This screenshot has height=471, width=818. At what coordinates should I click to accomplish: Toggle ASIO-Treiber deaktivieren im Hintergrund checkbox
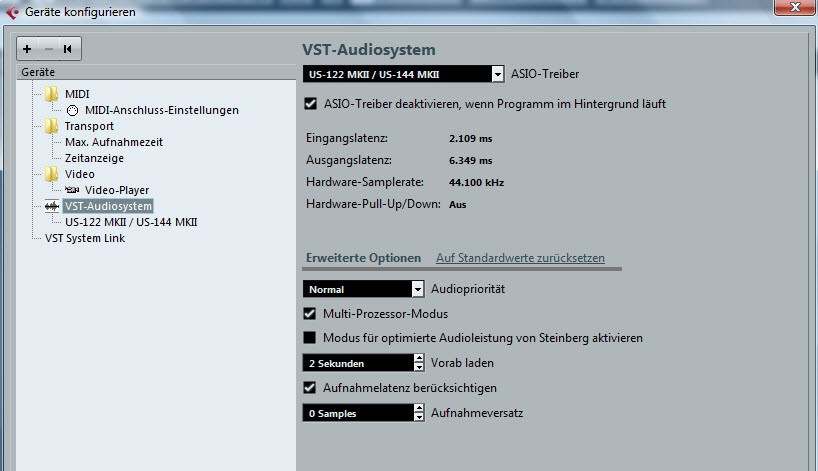[x=310, y=104]
